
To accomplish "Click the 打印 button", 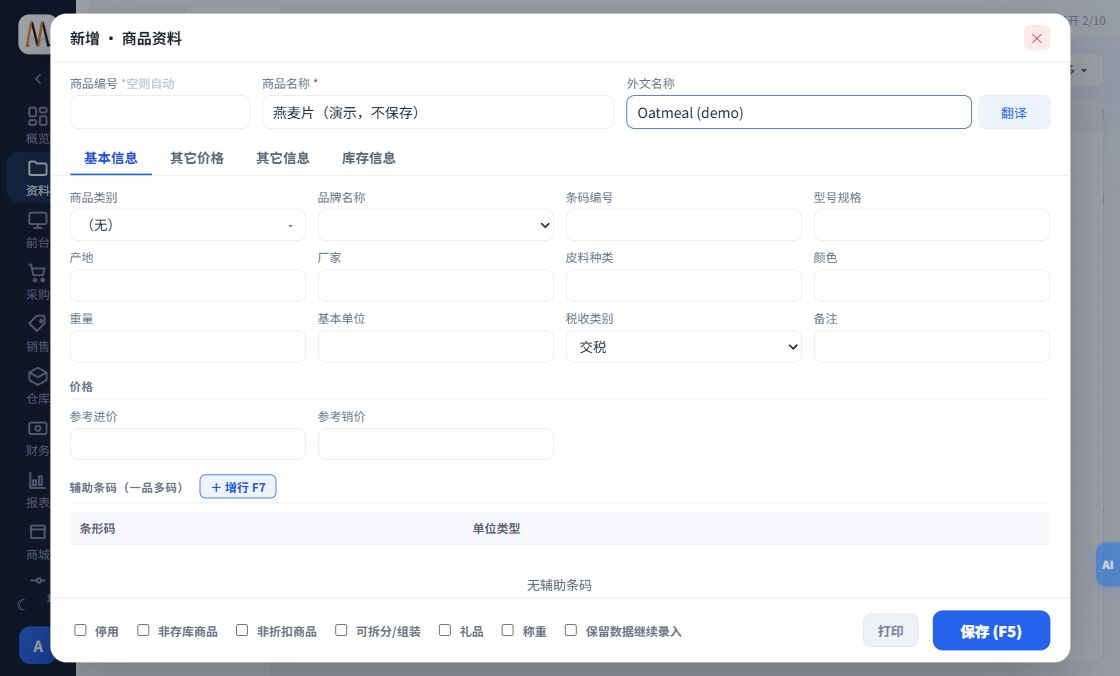I will click(891, 631).
